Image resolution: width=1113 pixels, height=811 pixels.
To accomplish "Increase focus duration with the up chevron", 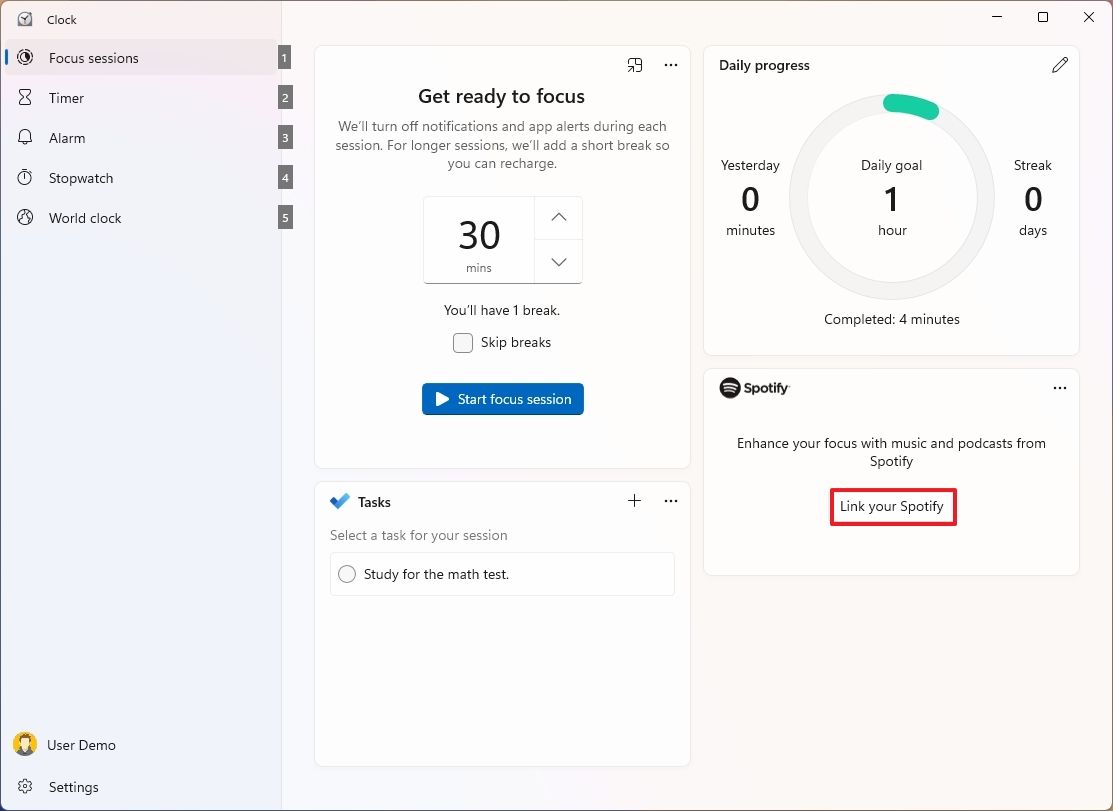I will (x=557, y=217).
